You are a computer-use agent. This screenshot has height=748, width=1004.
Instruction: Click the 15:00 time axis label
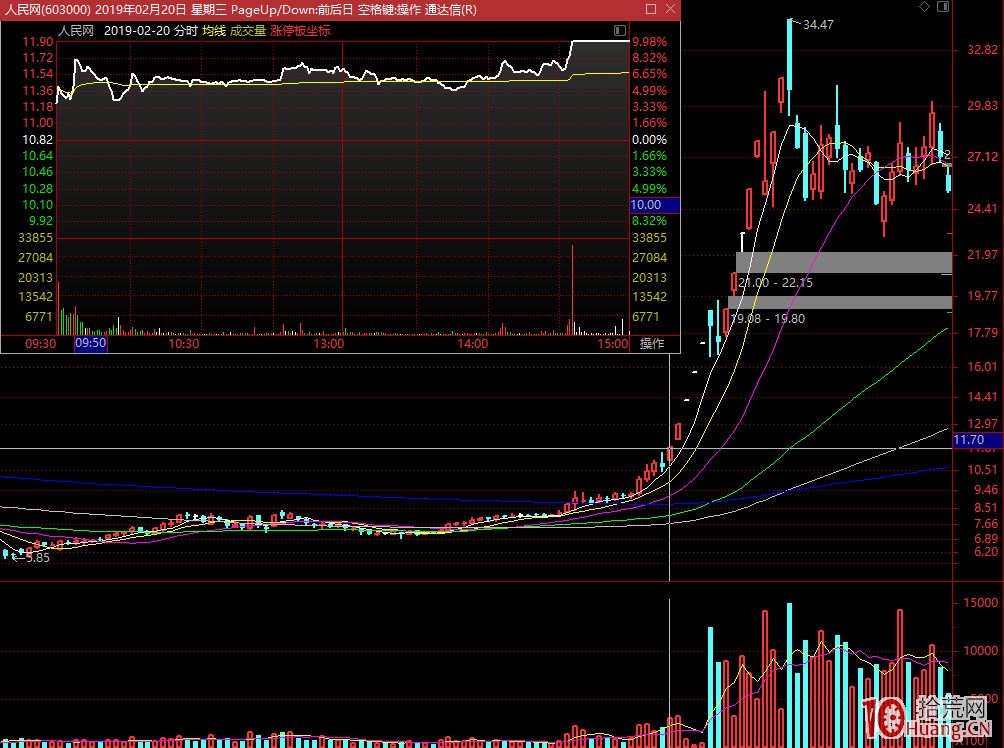pyautogui.click(x=613, y=344)
